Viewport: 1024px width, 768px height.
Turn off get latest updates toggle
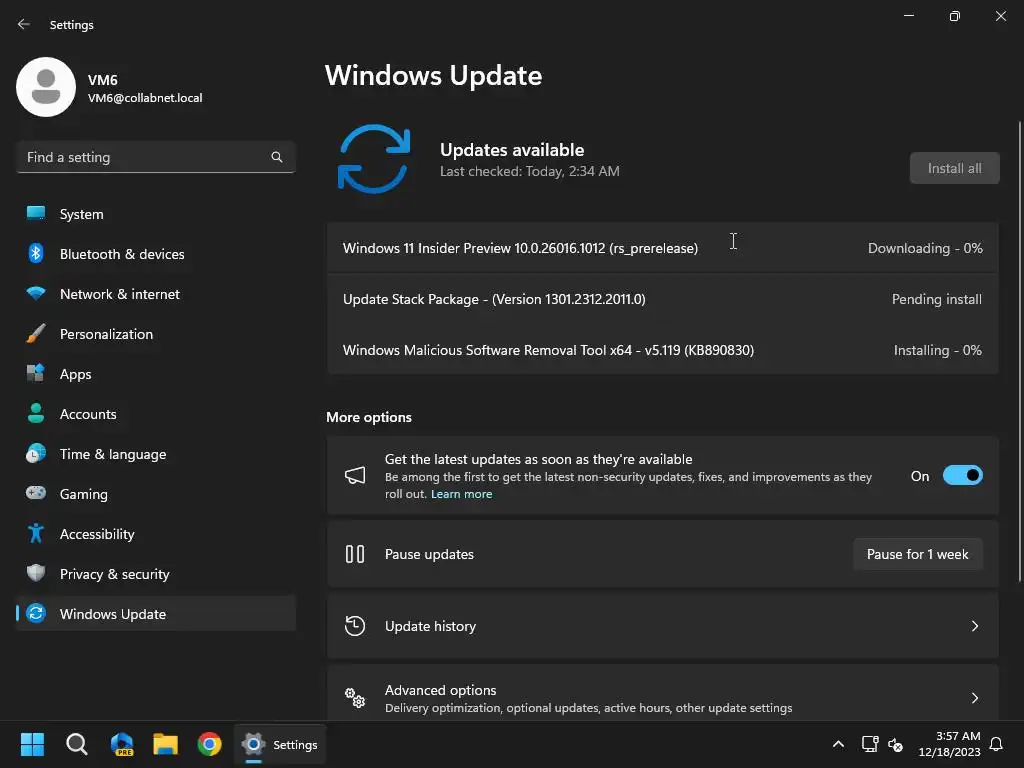click(963, 475)
